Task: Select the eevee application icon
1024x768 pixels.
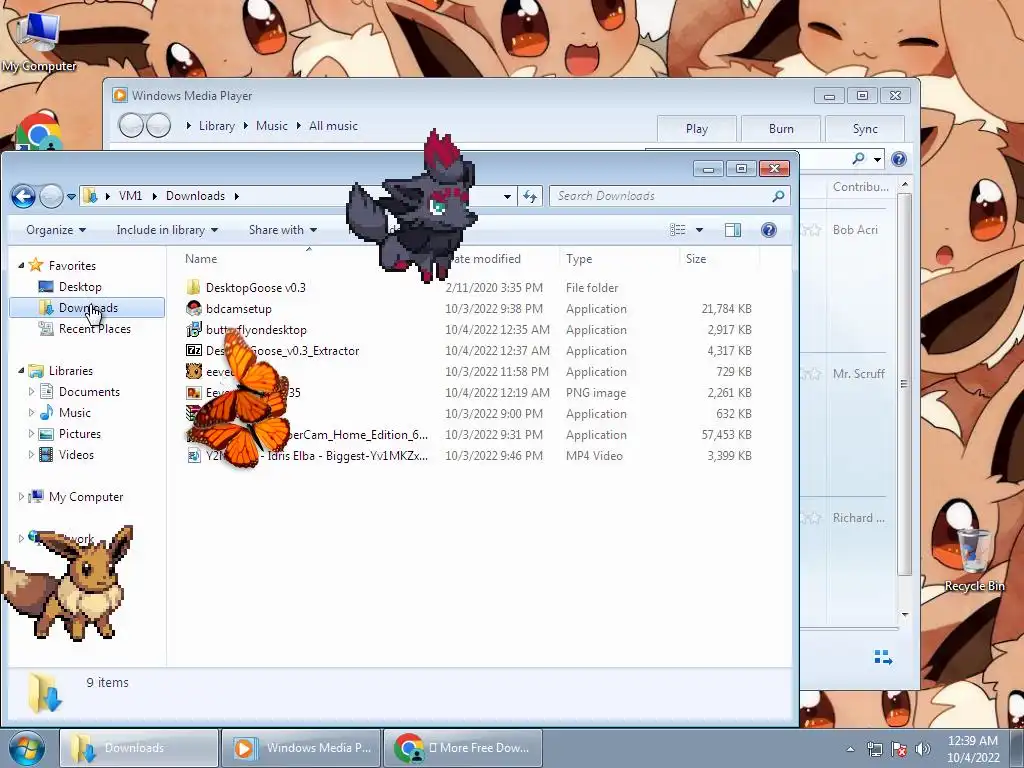Action: [x=193, y=372]
